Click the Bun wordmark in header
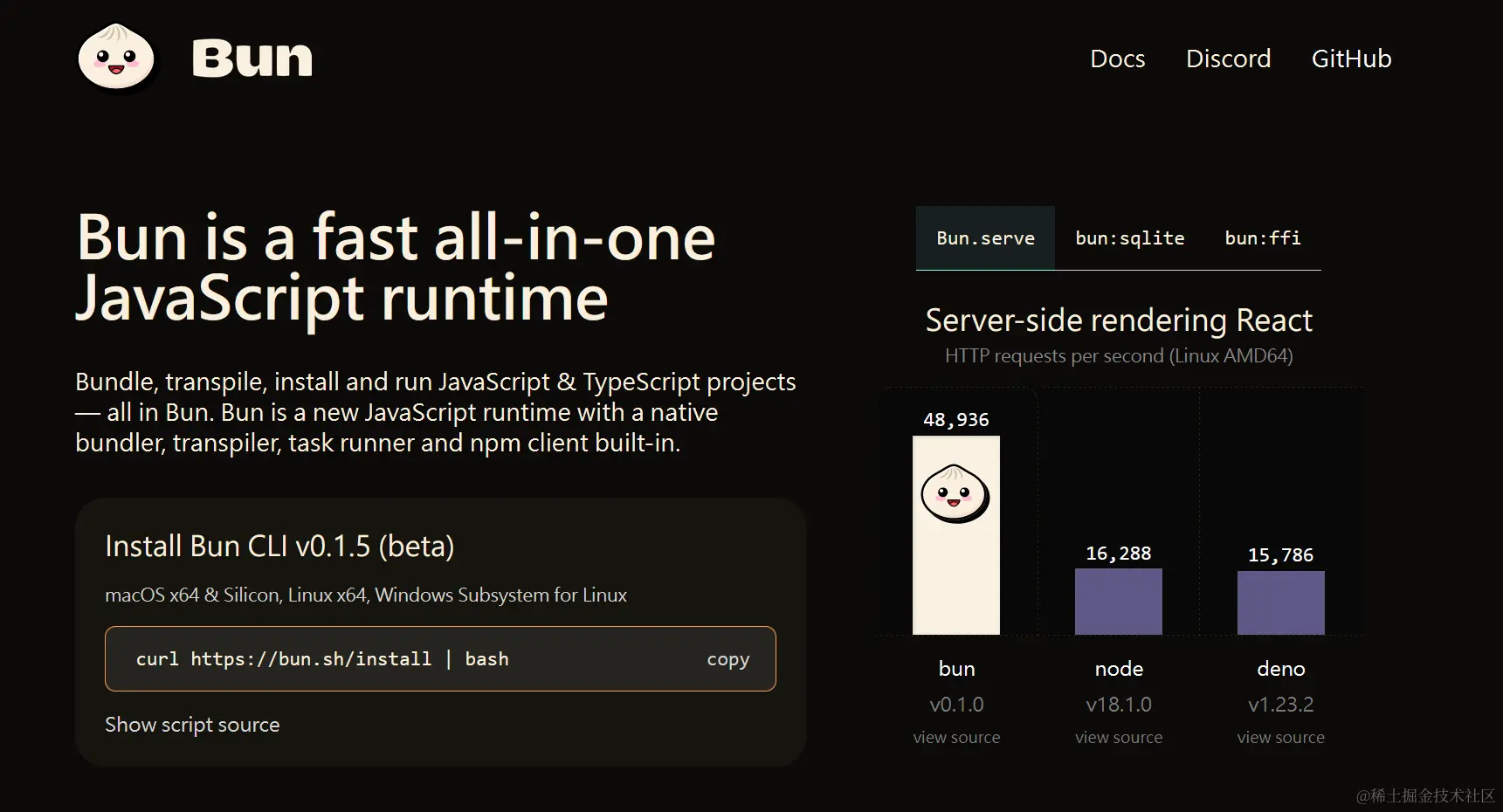 pos(252,58)
